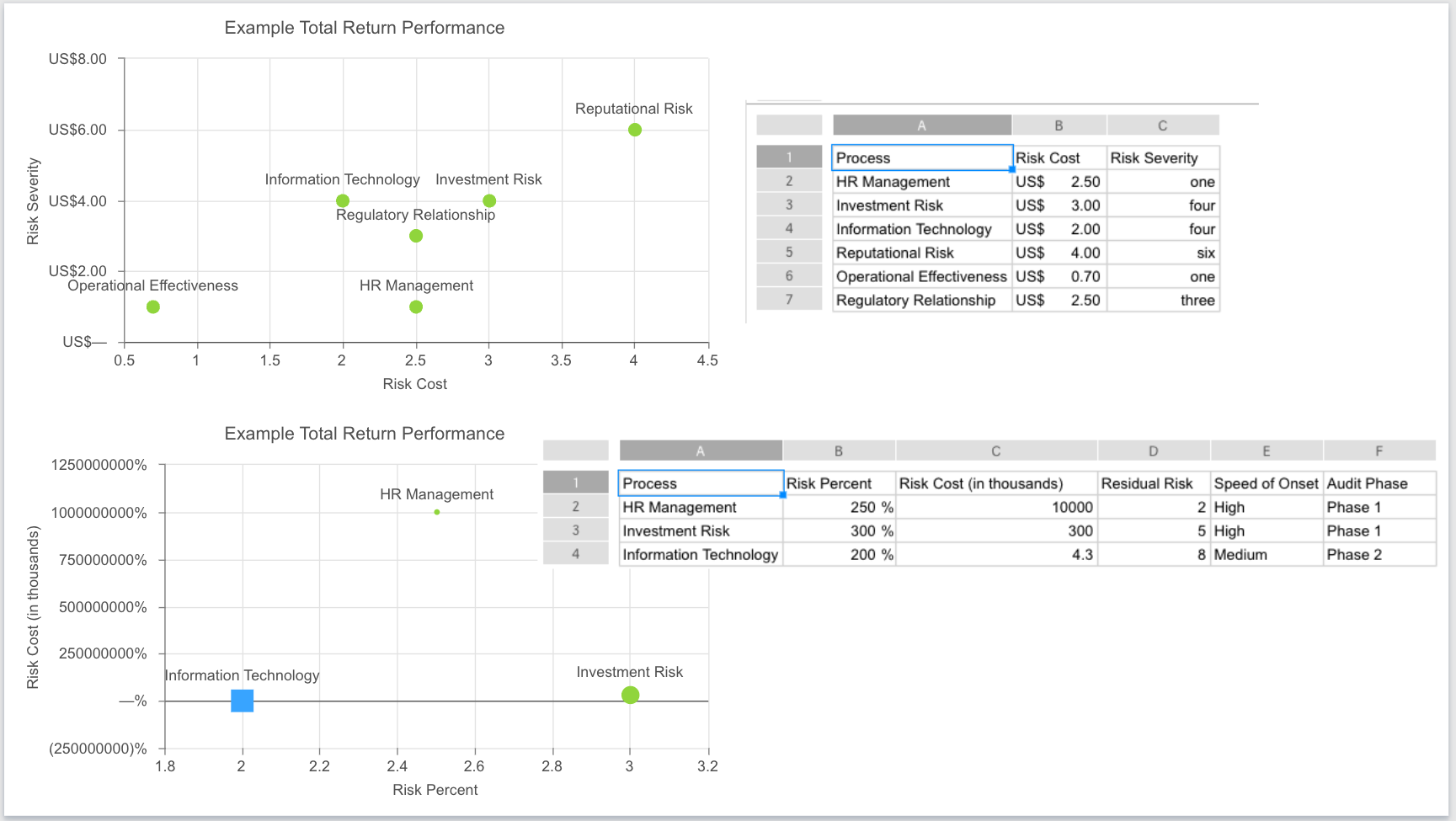This screenshot has width=1456, height=821.
Task: Select the Audit Phase header cell
Action: point(1379,483)
